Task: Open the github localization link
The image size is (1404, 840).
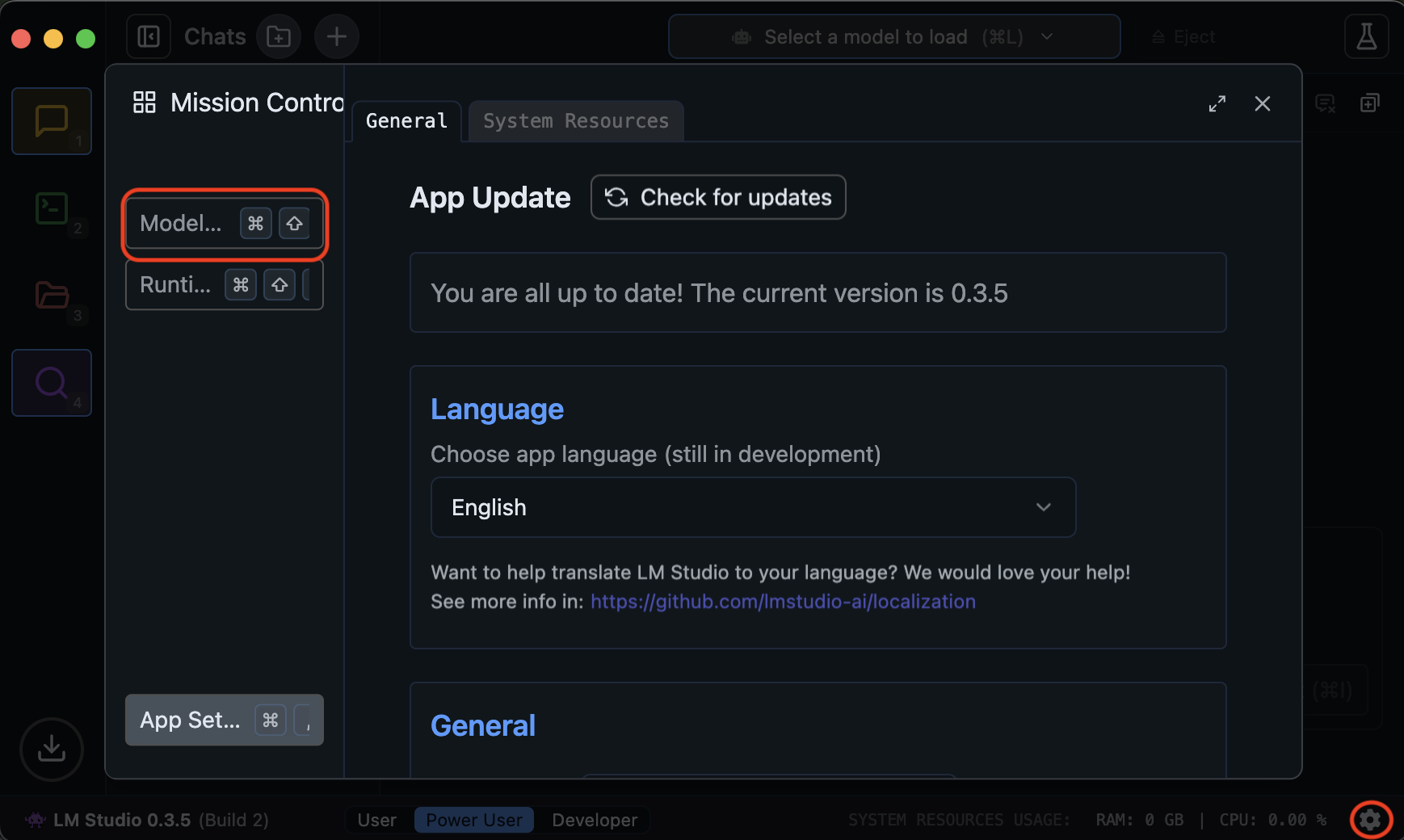Action: (x=783, y=602)
